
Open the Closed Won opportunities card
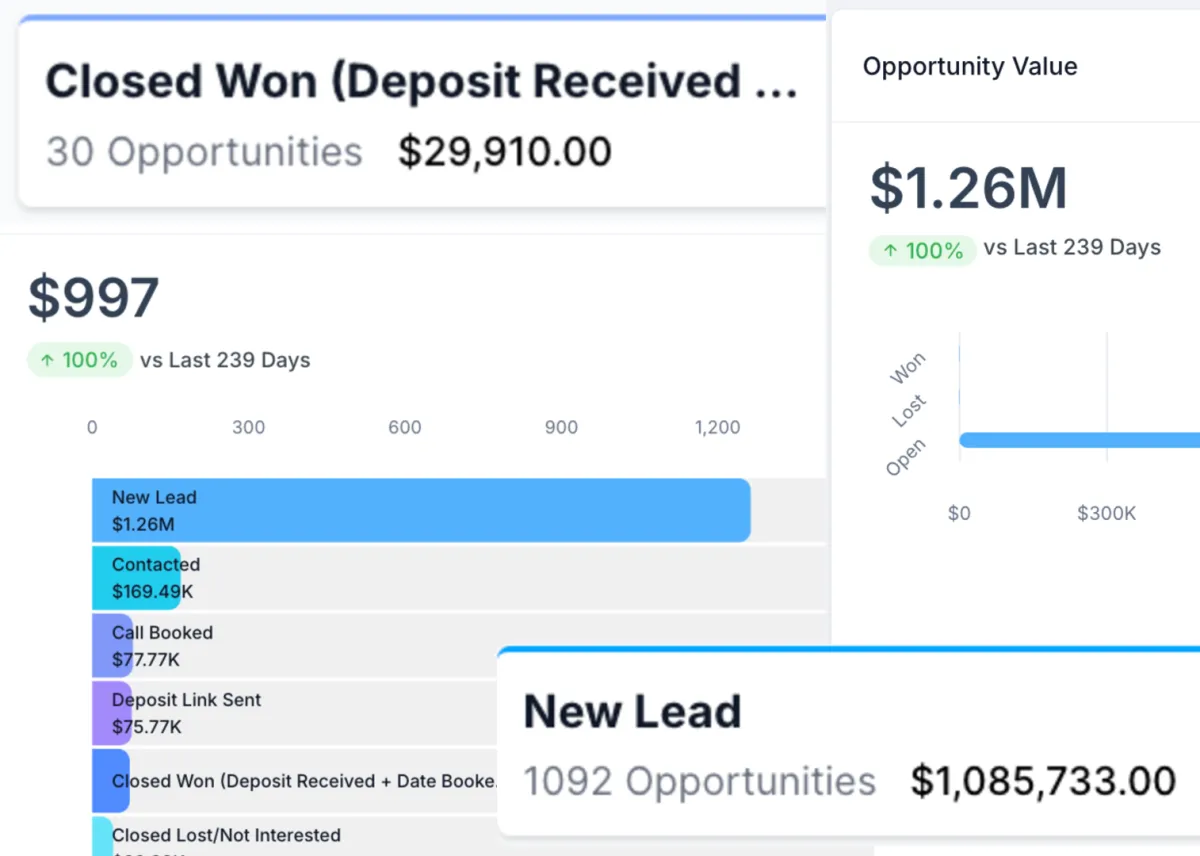pyautogui.click(x=422, y=111)
